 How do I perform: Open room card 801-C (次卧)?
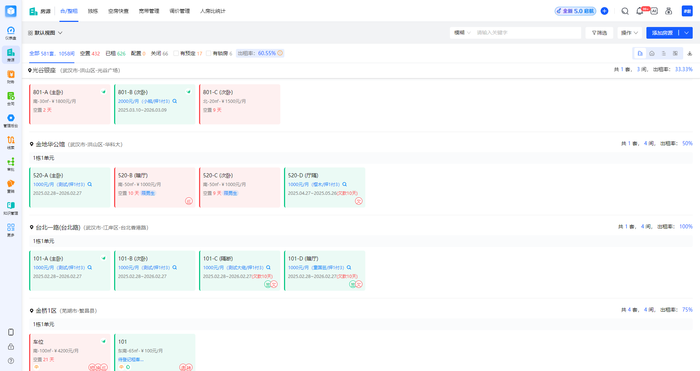click(240, 104)
